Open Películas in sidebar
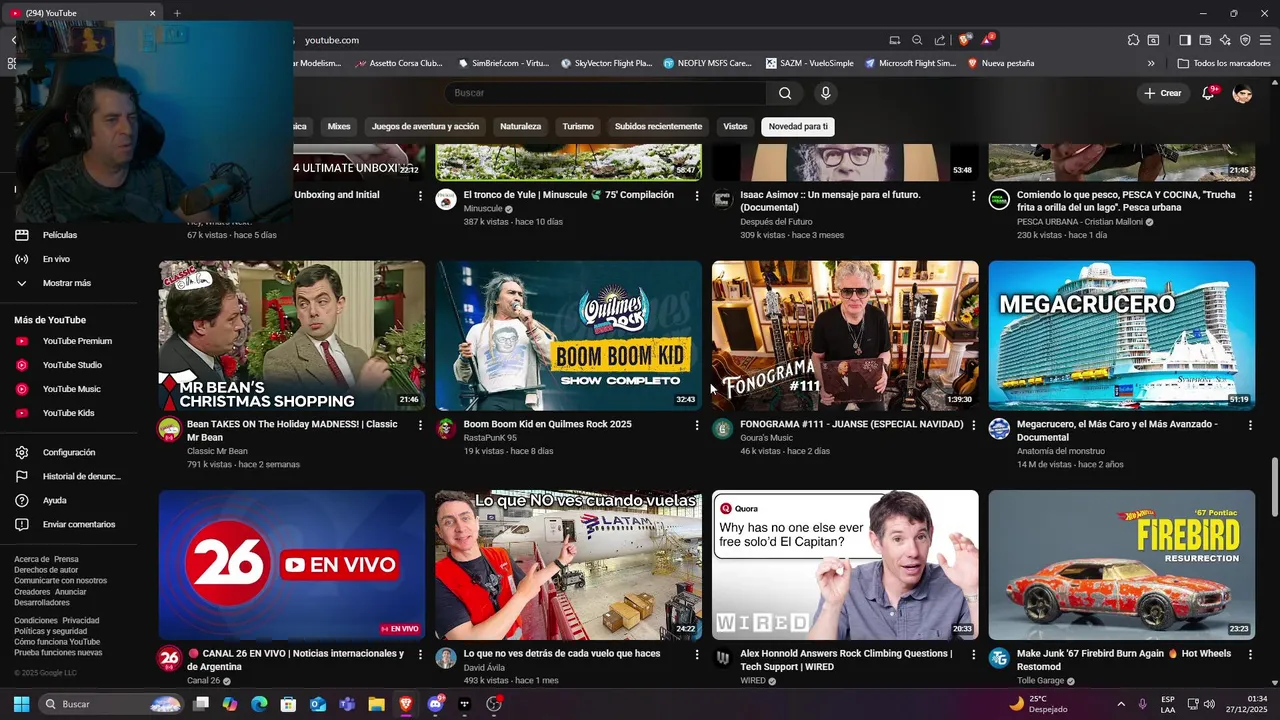This screenshot has height=720, width=1280. [69, 235]
